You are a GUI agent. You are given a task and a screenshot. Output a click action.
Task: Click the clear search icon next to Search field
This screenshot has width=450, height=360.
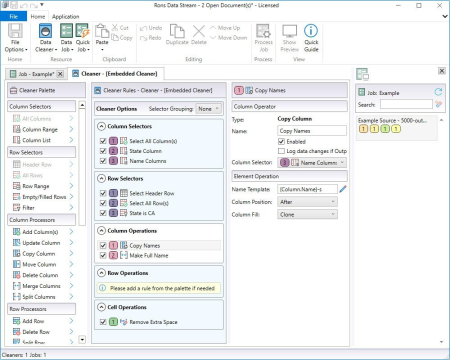(439, 104)
